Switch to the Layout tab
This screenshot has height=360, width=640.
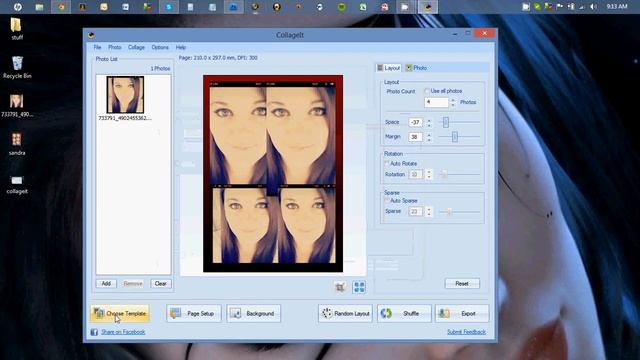(x=388, y=68)
